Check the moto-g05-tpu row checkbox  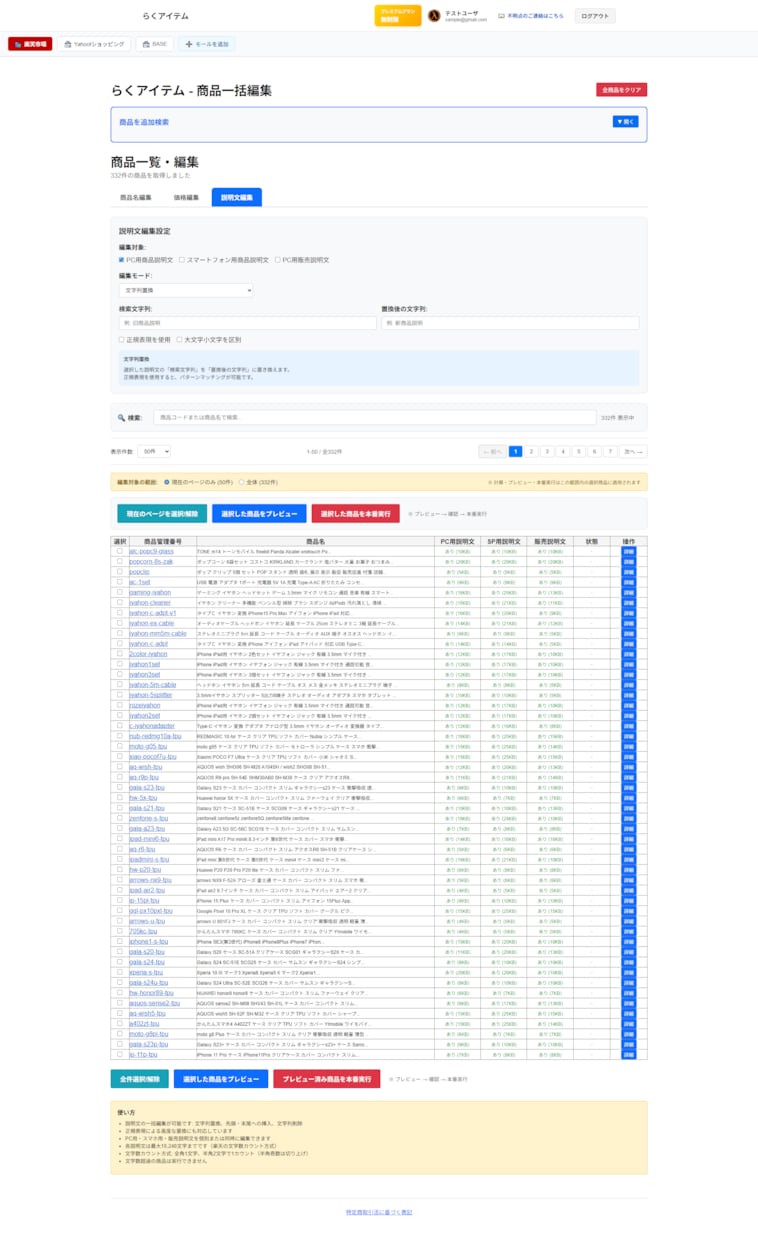120,746
